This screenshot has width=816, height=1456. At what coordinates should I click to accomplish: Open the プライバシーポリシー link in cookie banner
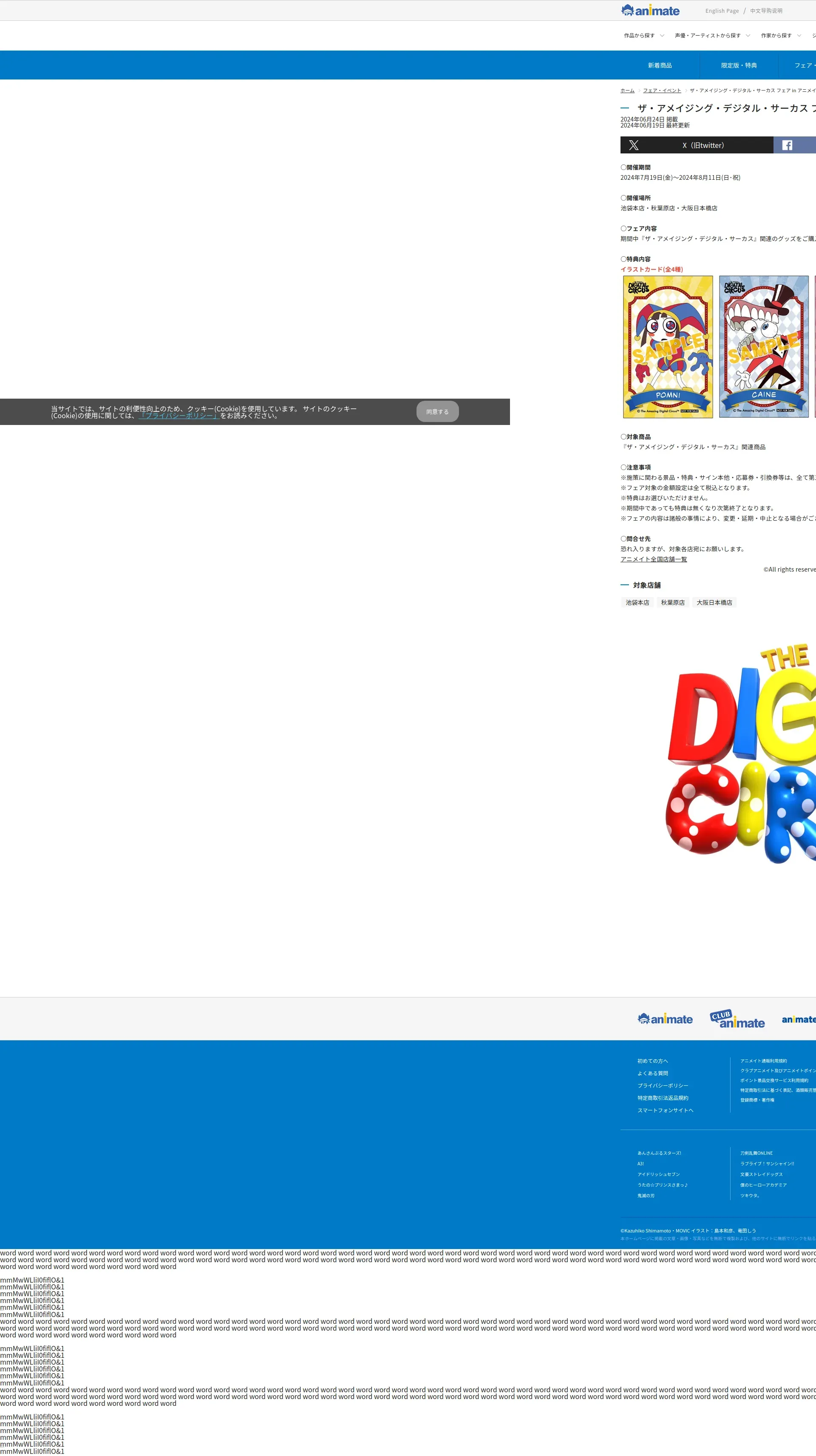click(x=178, y=416)
